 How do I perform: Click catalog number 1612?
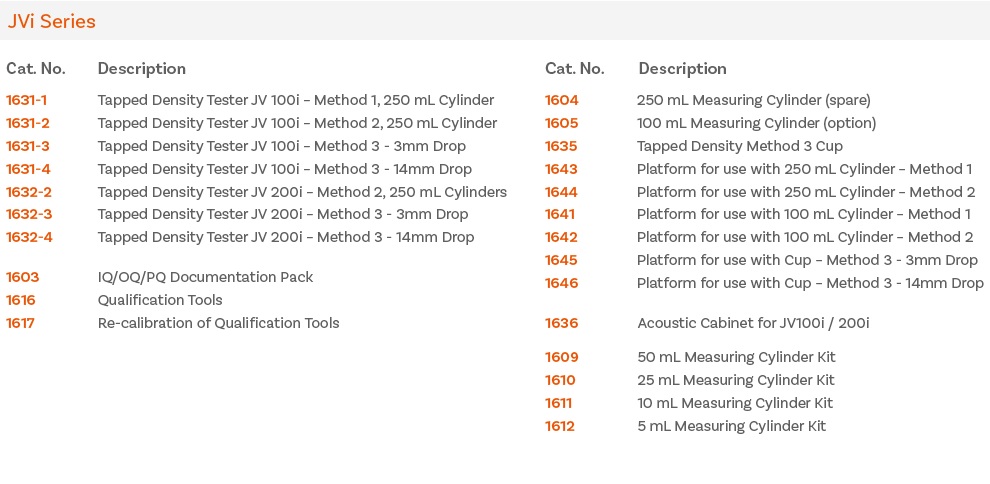point(560,426)
